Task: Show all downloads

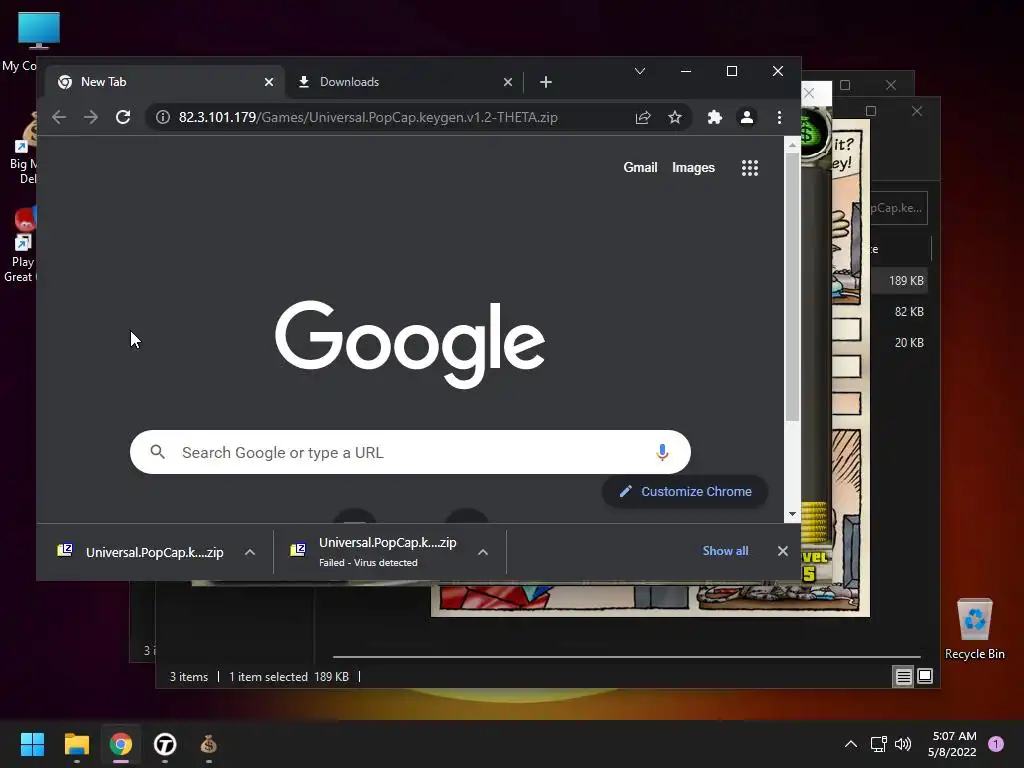Action: (x=725, y=551)
